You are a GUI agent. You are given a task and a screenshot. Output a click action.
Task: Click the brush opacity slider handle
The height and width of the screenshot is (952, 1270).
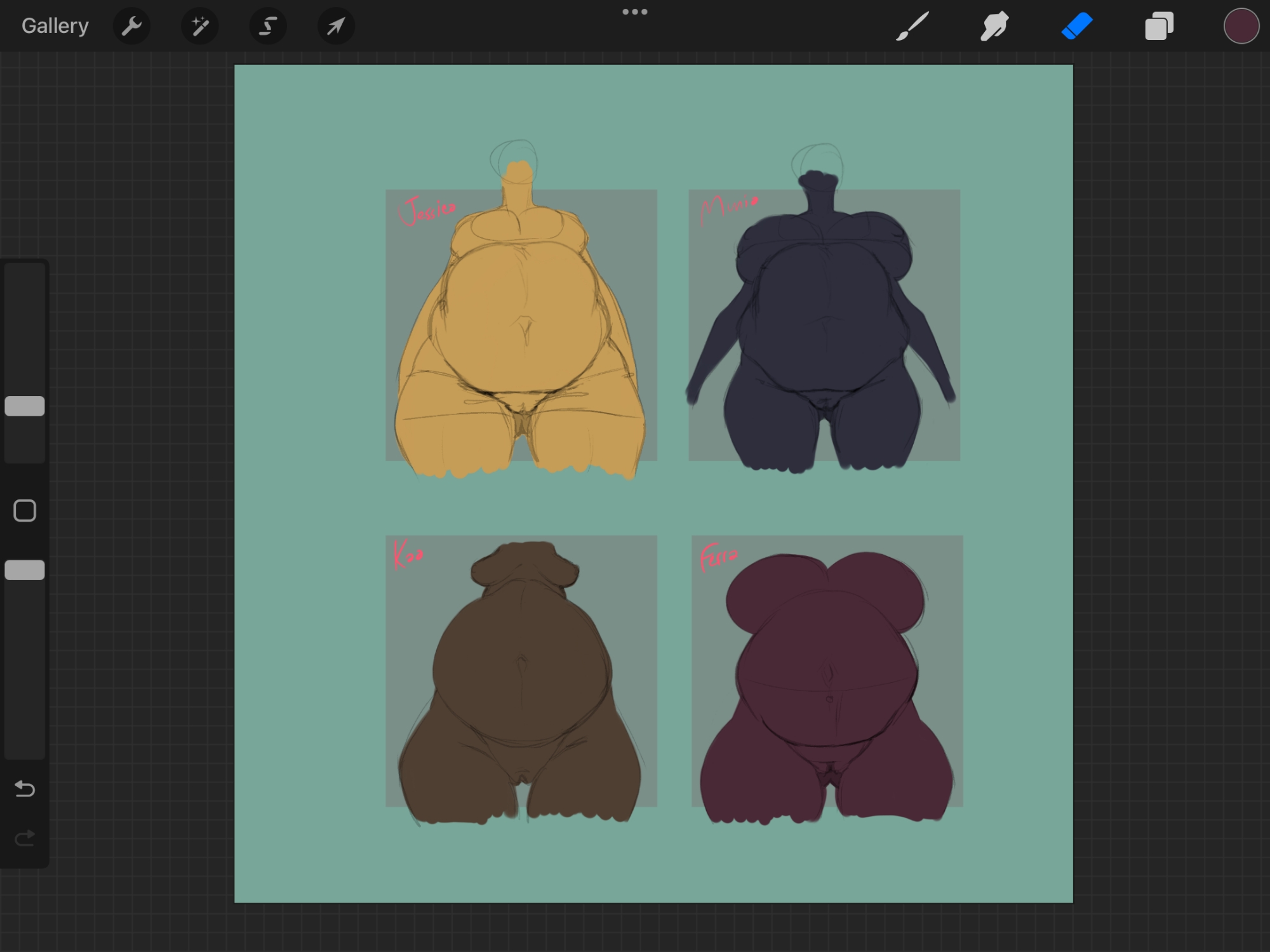(x=25, y=570)
